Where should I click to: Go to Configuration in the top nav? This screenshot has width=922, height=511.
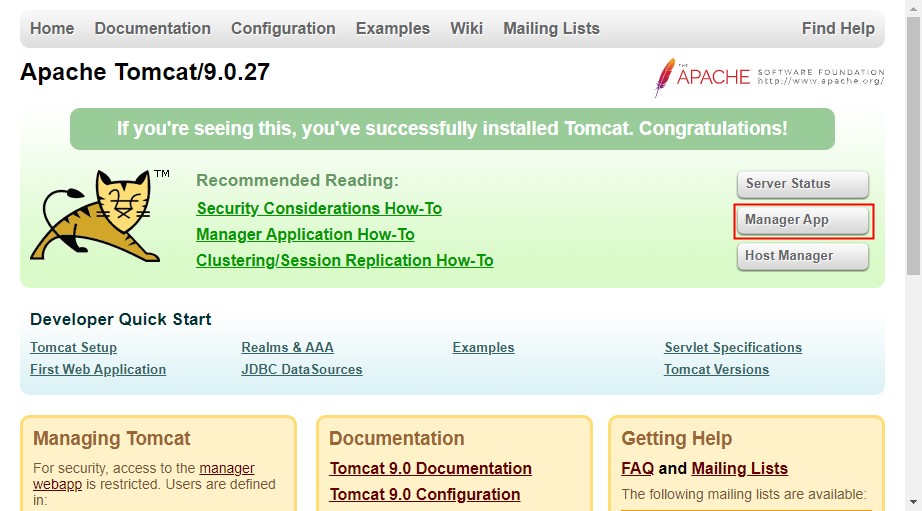click(283, 29)
